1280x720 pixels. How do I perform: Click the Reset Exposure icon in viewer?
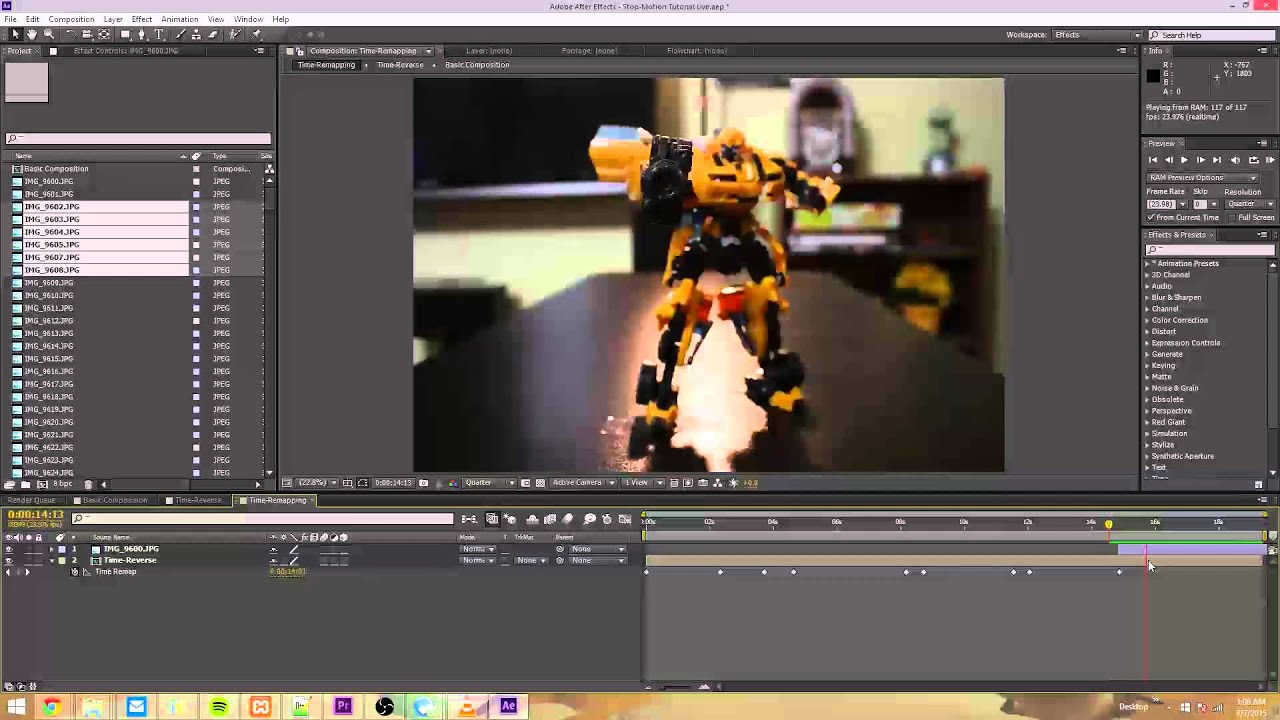(733, 483)
